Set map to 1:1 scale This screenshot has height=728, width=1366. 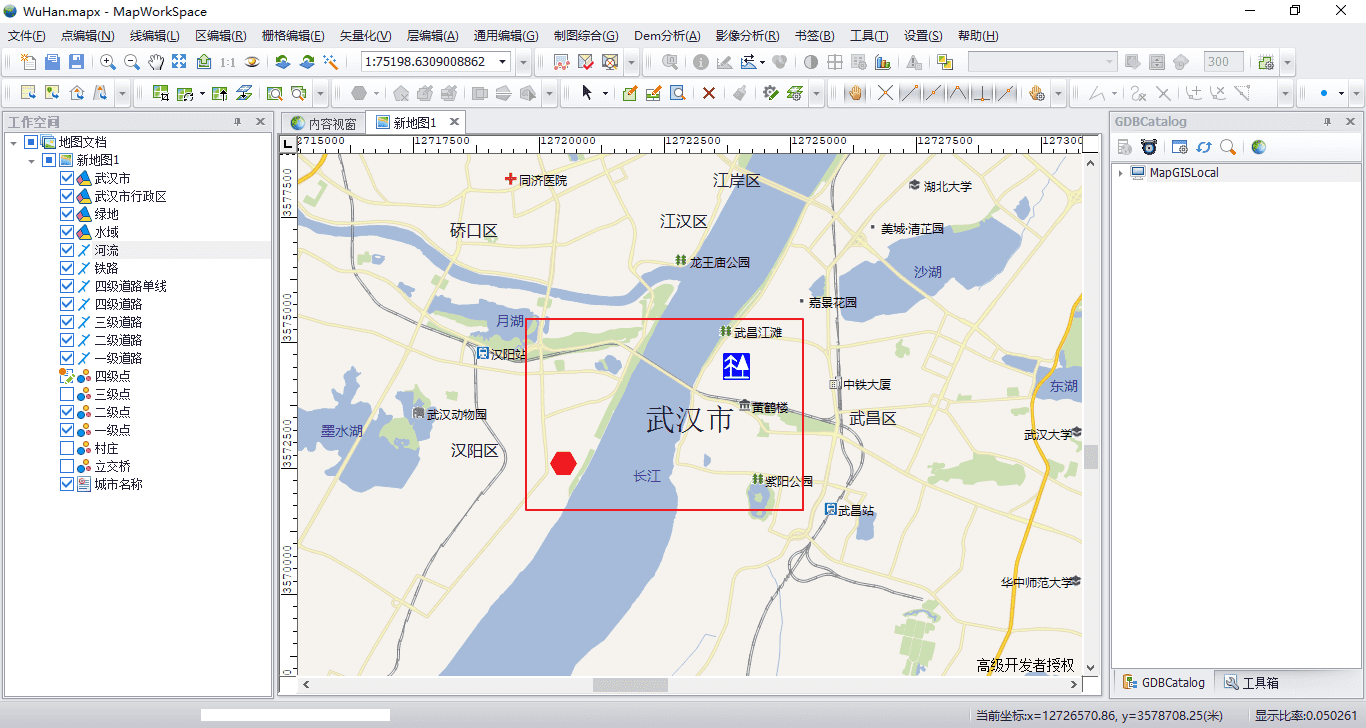[228, 62]
